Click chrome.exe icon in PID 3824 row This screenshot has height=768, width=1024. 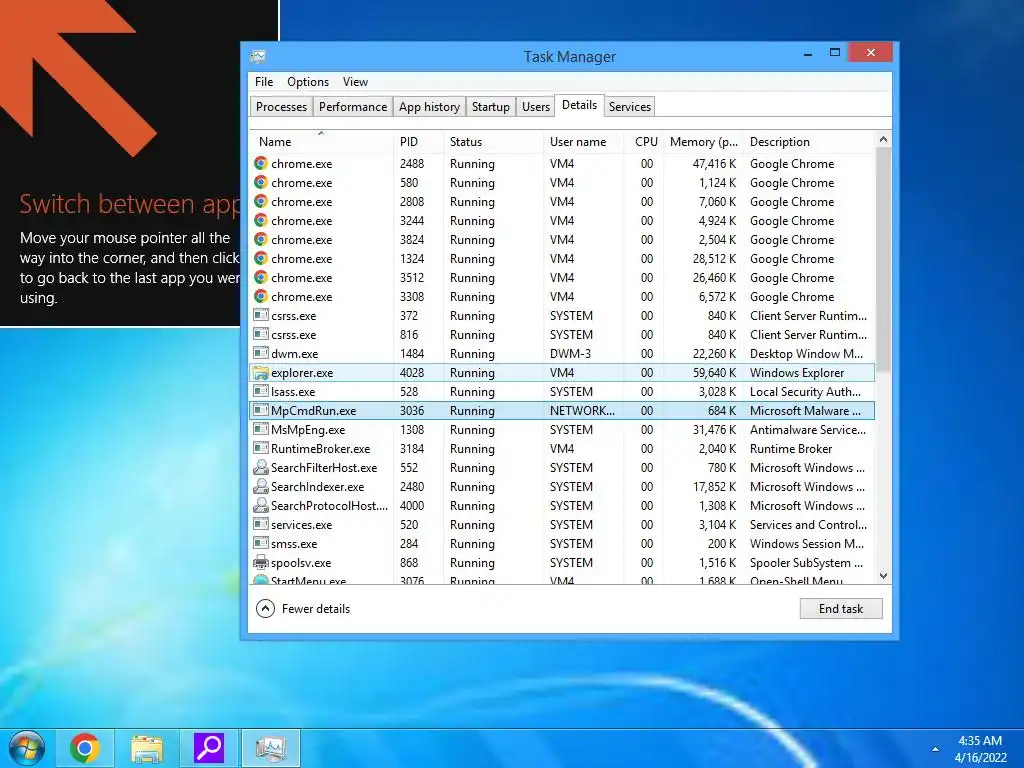click(x=261, y=239)
